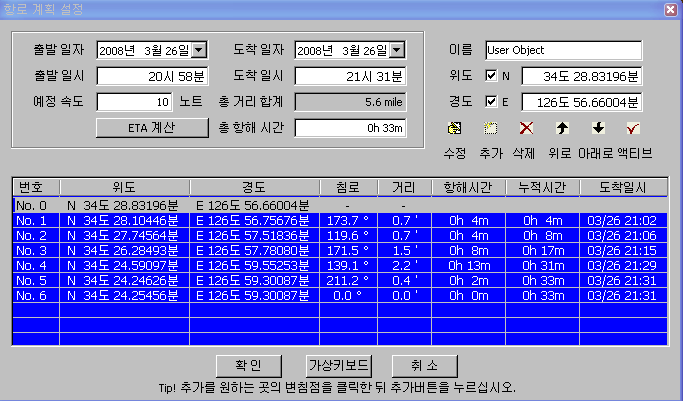Click sailing time cell 0h 13m
This screenshot has height=401, width=683.
point(468,266)
